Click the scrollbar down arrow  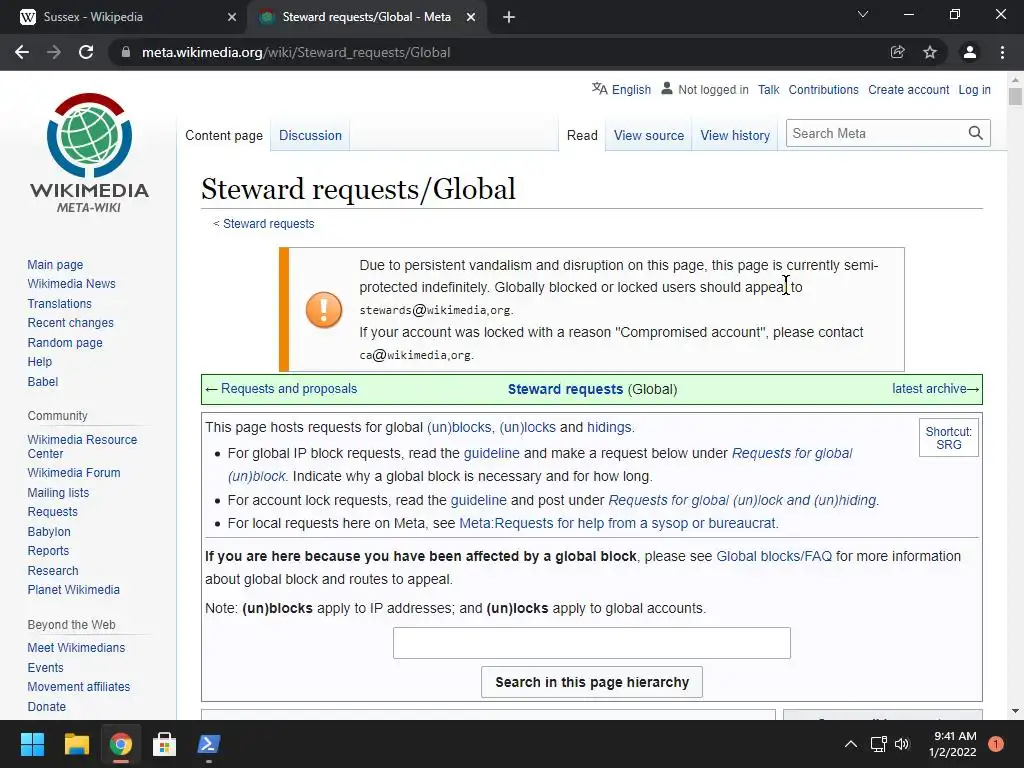tap(1015, 711)
